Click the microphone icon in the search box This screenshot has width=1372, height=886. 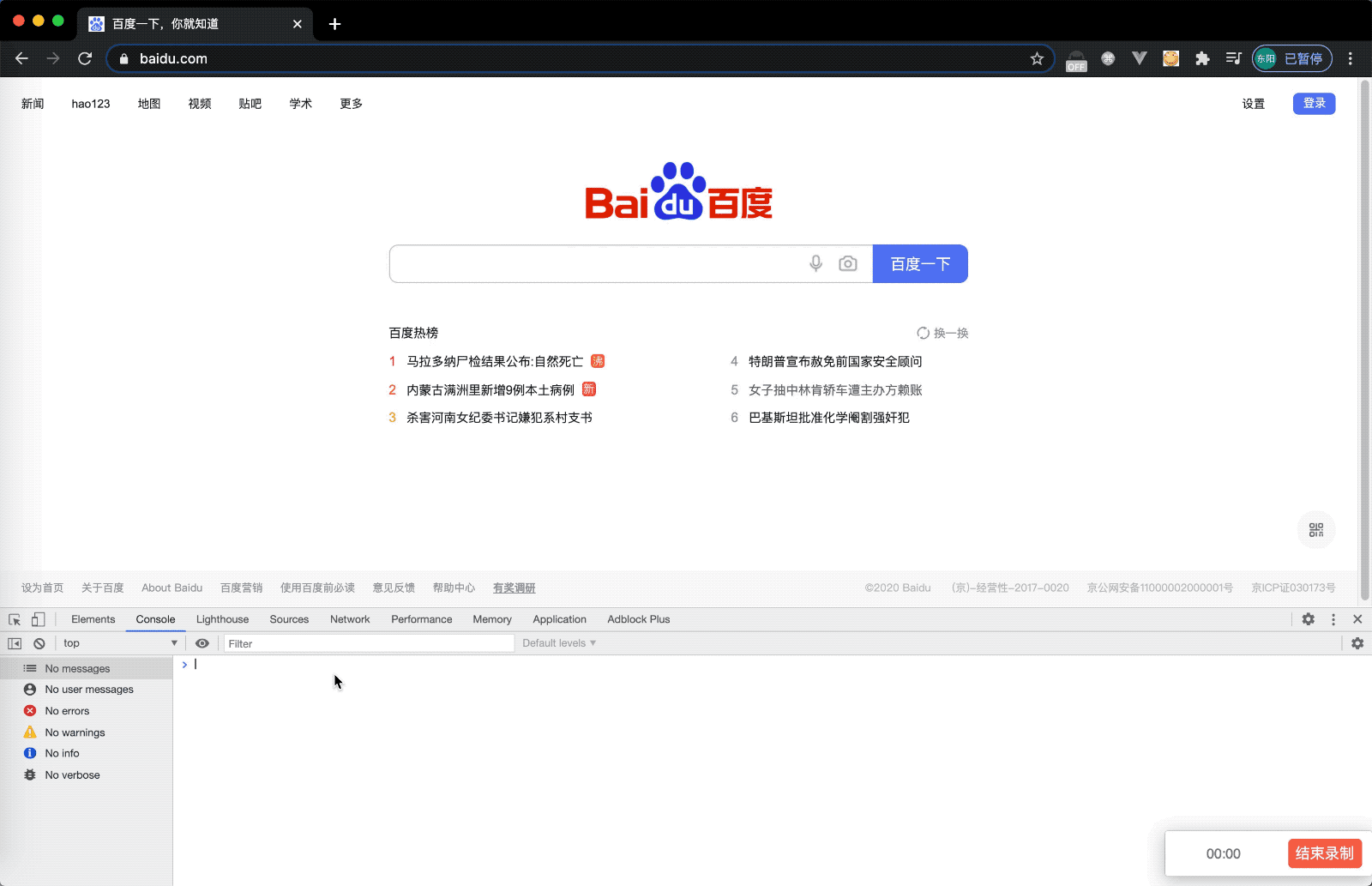tap(815, 263)
